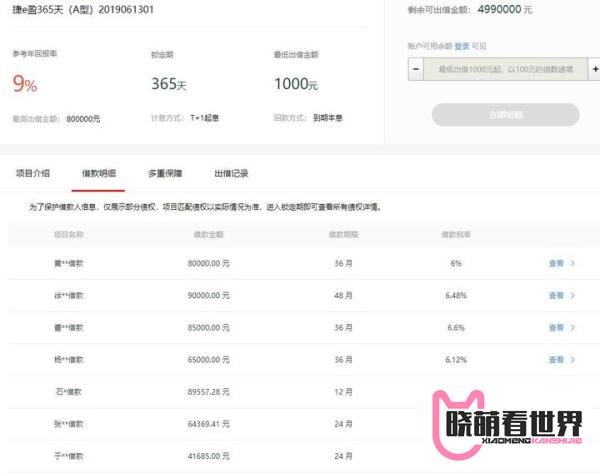Click the 365天 lock period value
The image size is (600, 473).
pyautogui.click(x=169, y=84)
